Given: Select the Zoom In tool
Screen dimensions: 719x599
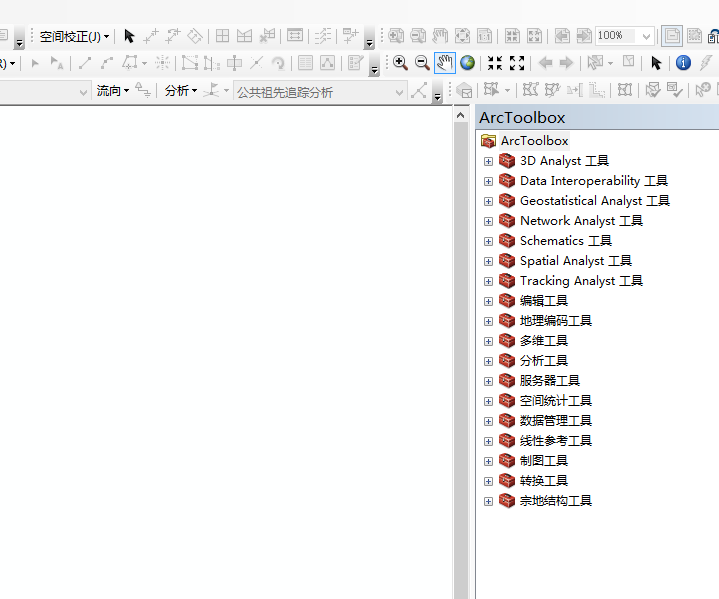Looking at the screenshot, I should point(400,63).
